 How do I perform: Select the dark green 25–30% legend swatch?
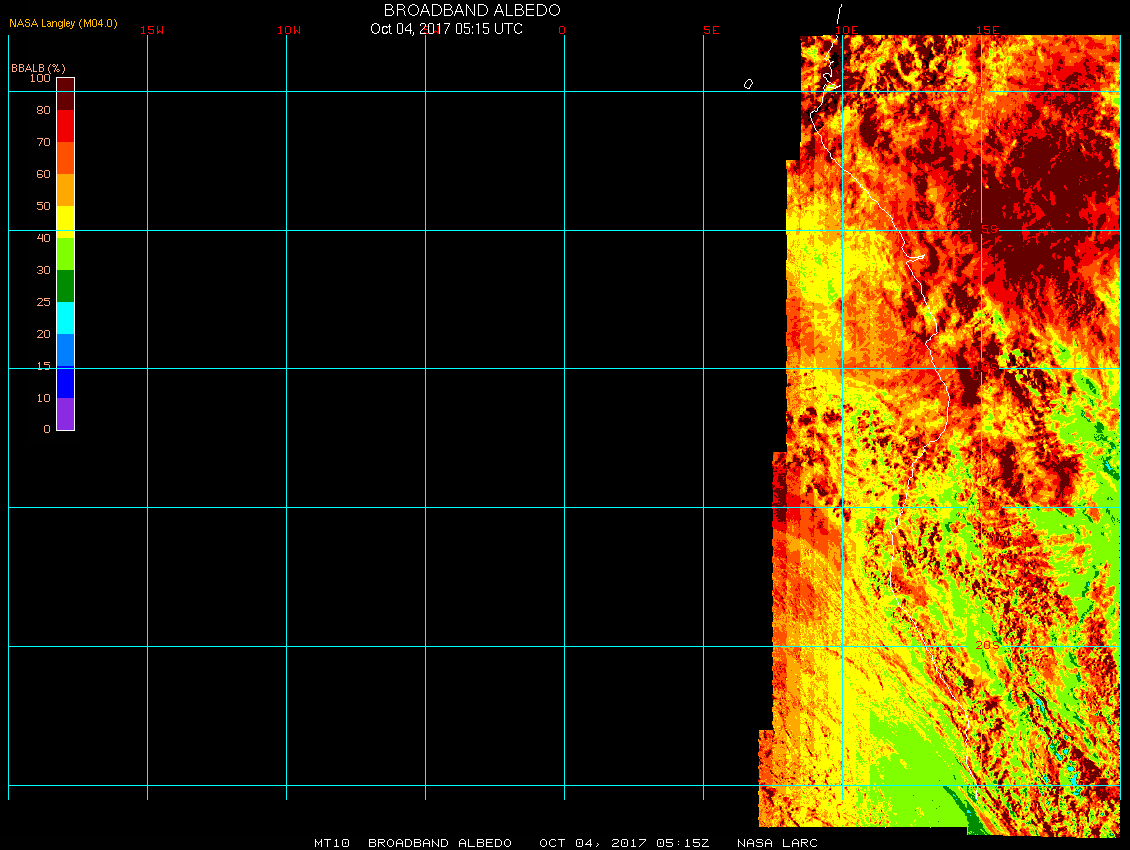coord(65,286)
